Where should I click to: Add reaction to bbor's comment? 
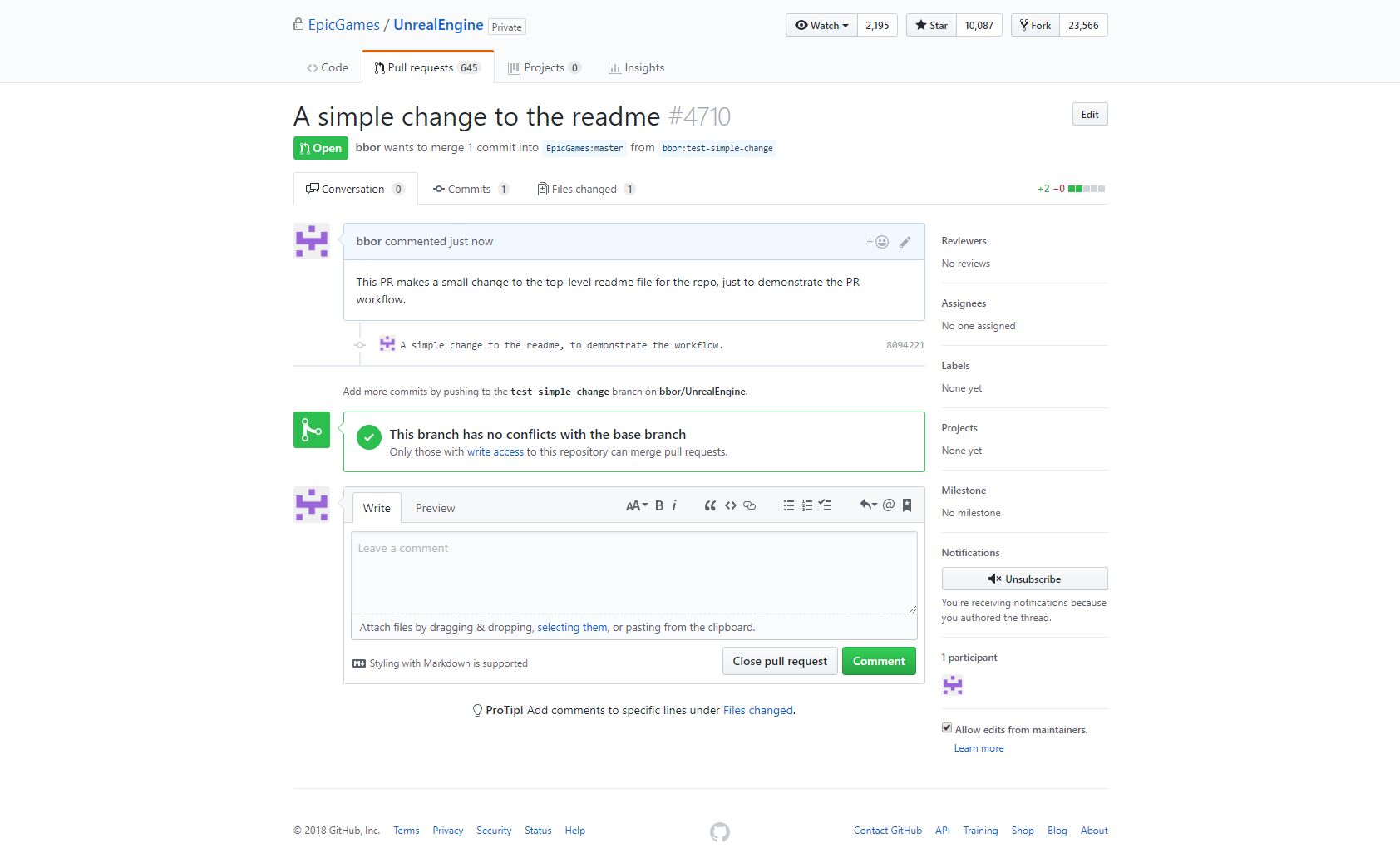pyautogui.click(x=878, y=242)
